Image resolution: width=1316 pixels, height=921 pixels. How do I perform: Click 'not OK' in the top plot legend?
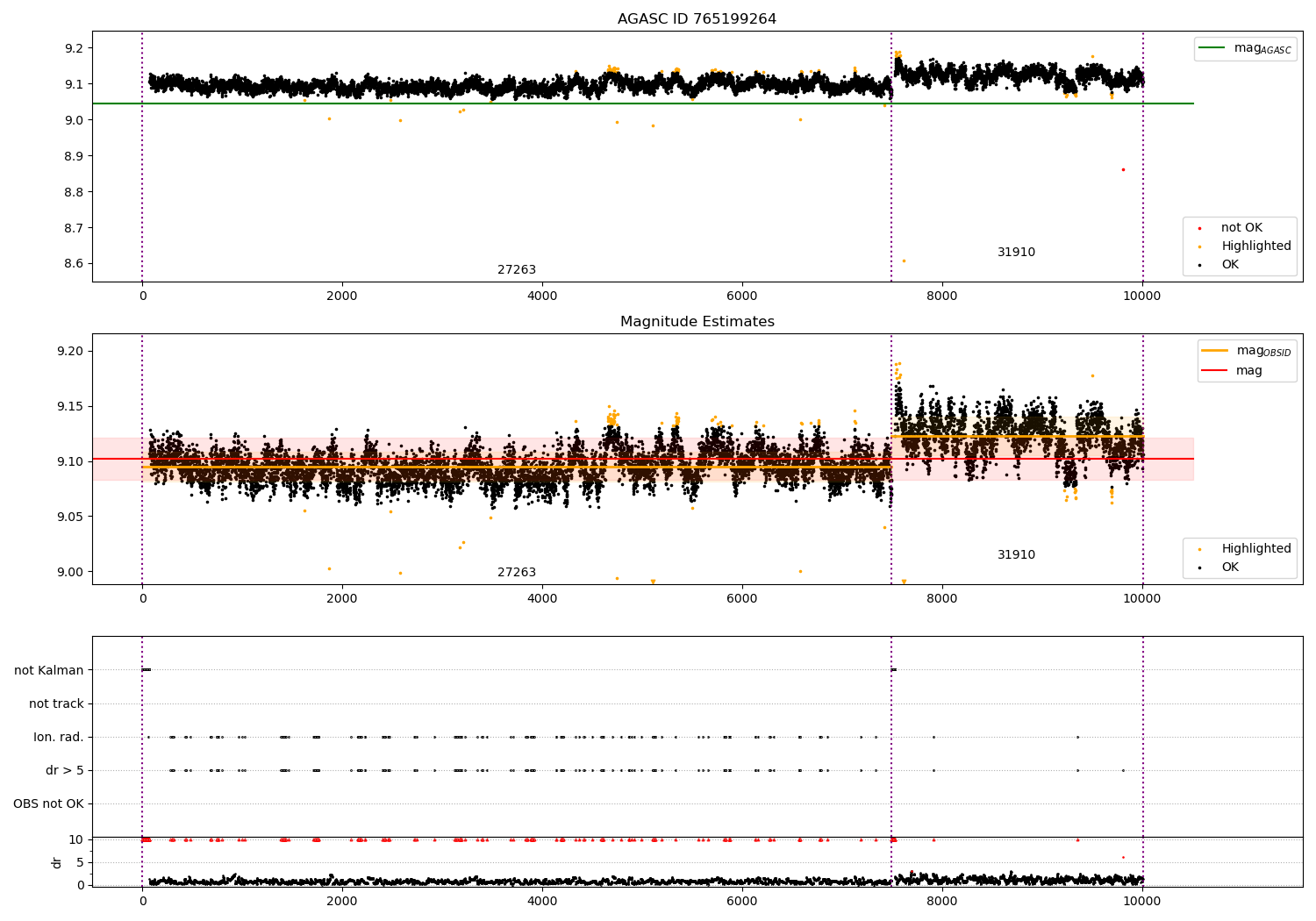[1241, 228]
